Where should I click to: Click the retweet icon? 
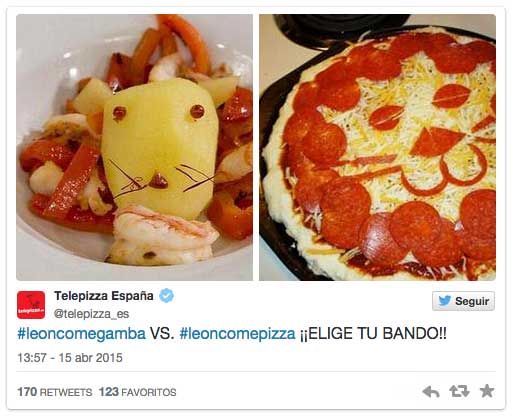[x=459, y=391]
